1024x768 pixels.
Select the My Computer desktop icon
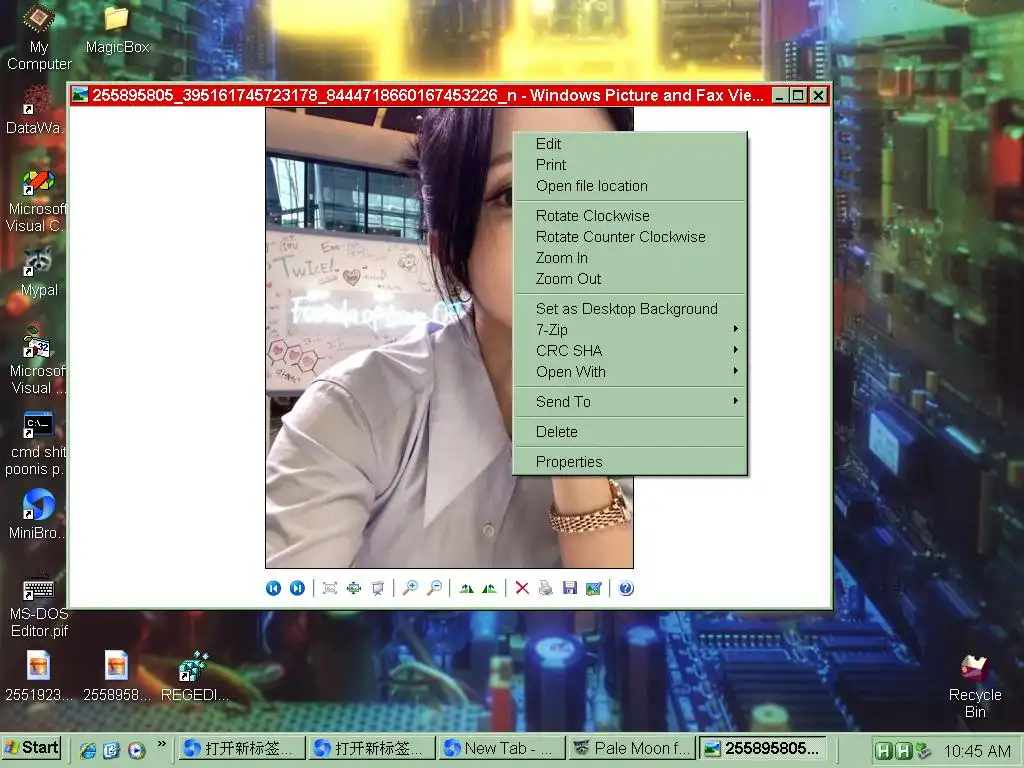coord(39,37)
